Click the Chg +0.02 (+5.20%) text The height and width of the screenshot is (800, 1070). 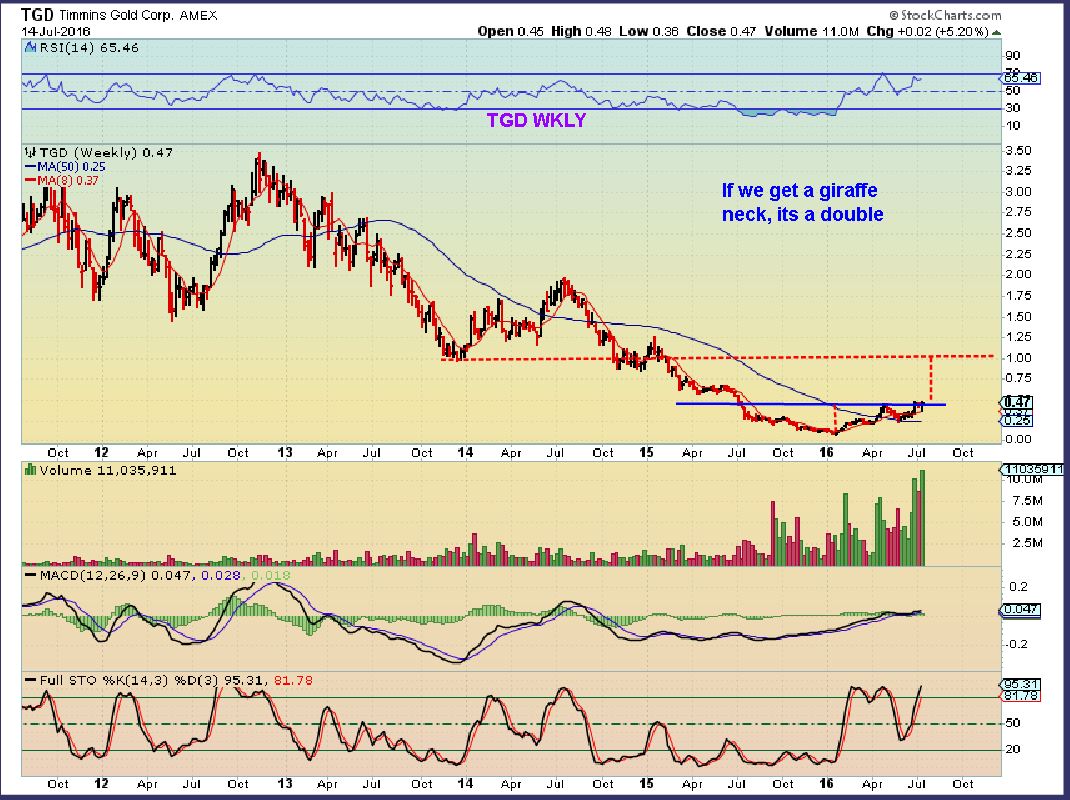point(927,31)
